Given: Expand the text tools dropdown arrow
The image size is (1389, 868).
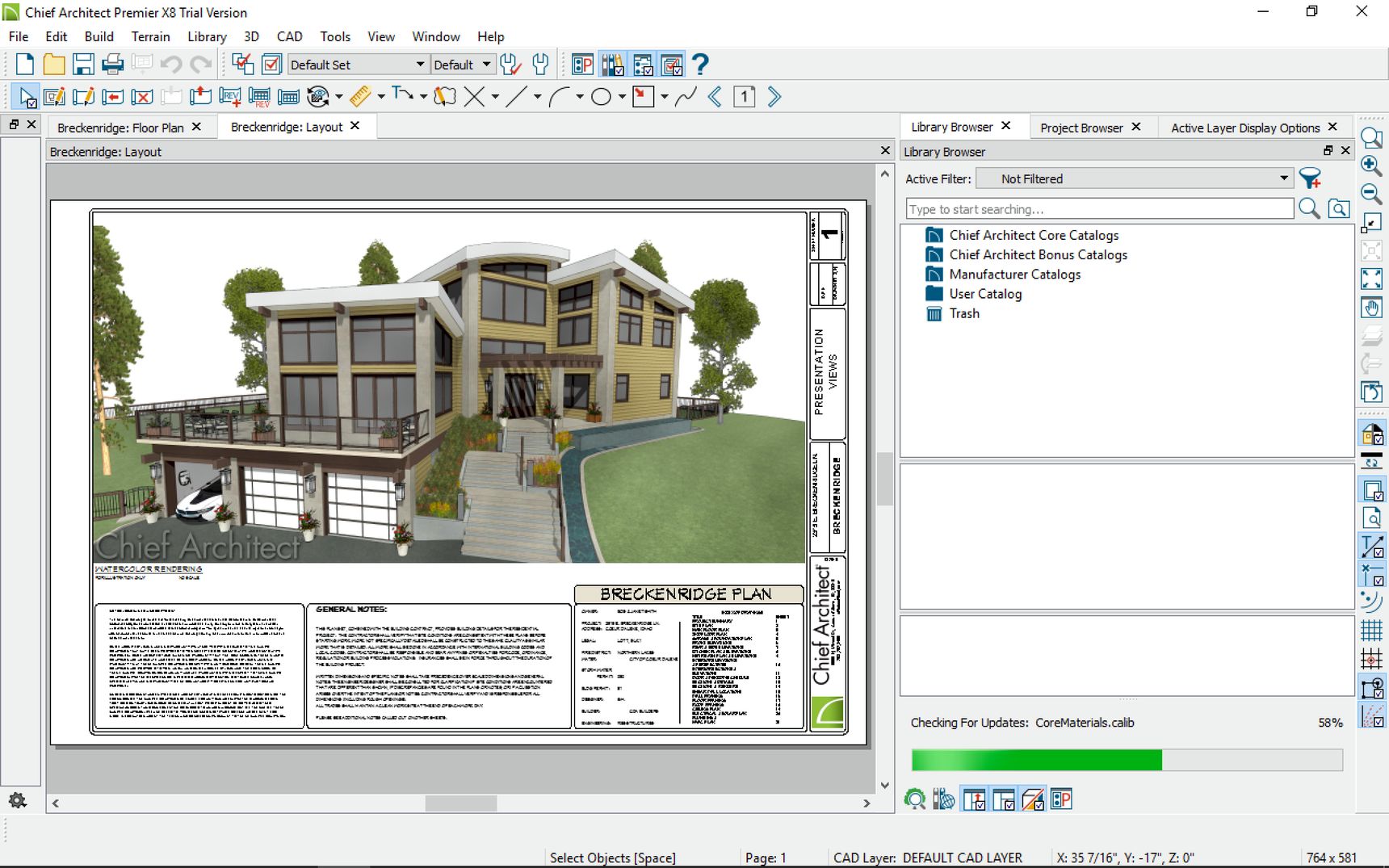Looking at the screenshot, I should (x=423, y=97).
